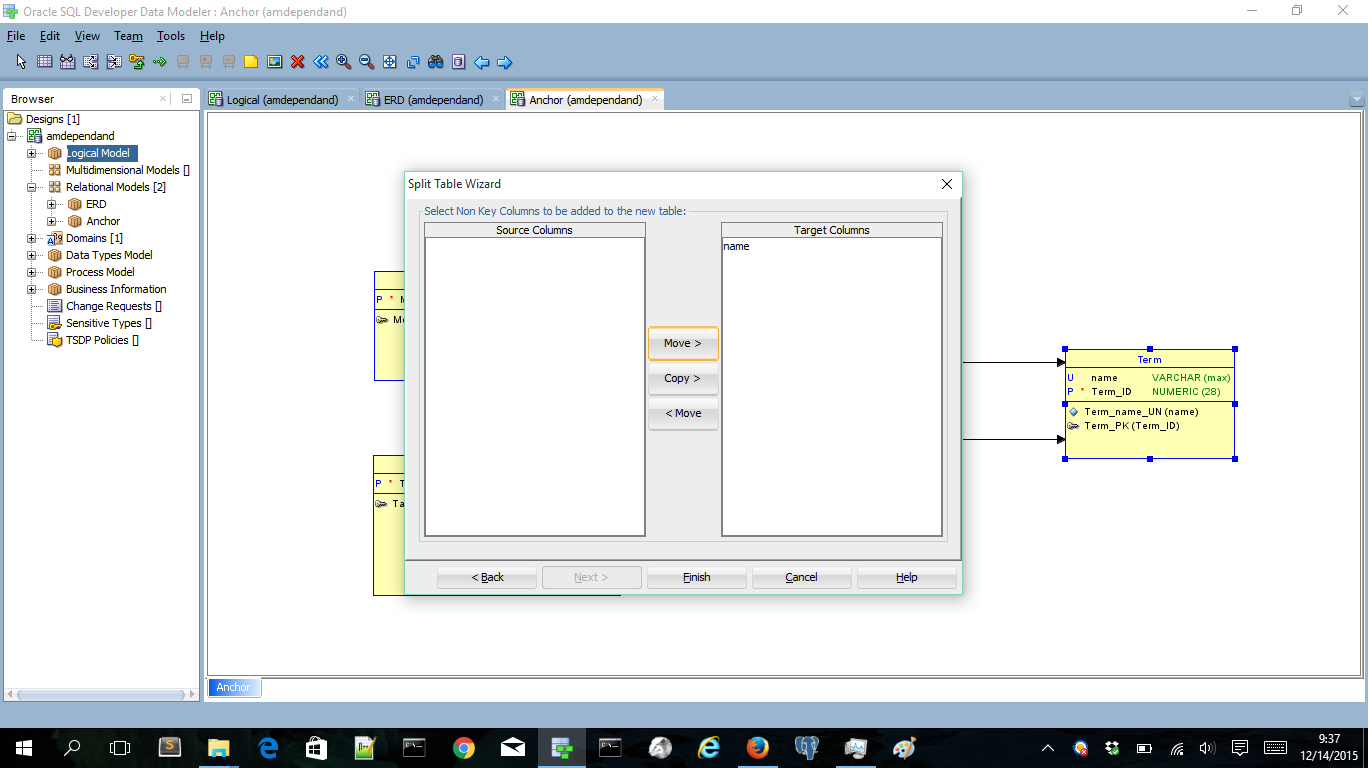Click the fit screen toolbar icon
The height and width of the screenshot is (768, 1368).
click(389, 62)
